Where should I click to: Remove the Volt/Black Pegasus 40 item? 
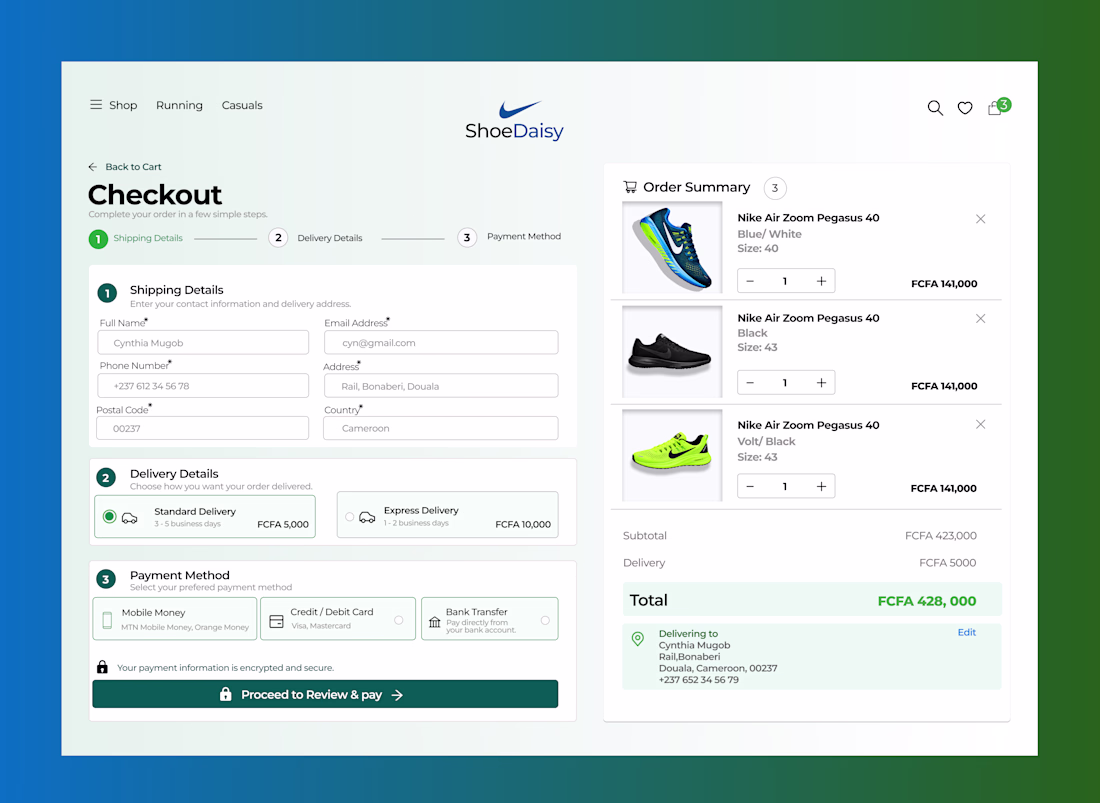click(980, 424)
